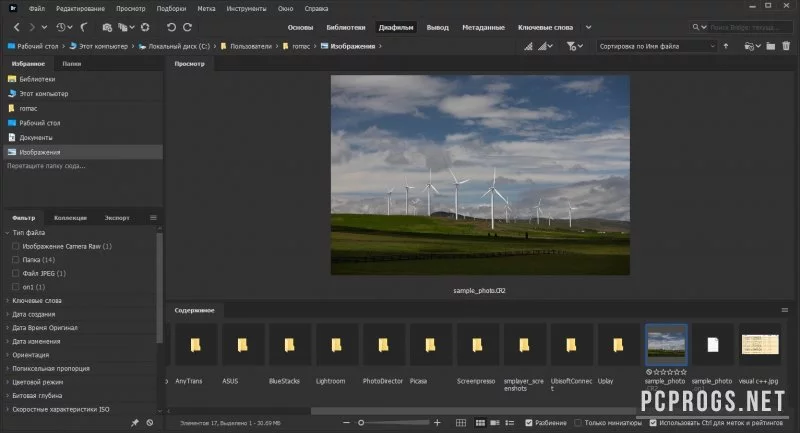Open recent files clock icon
The image size is (800, 433).
pyautogui.click(x=61, y=27)
